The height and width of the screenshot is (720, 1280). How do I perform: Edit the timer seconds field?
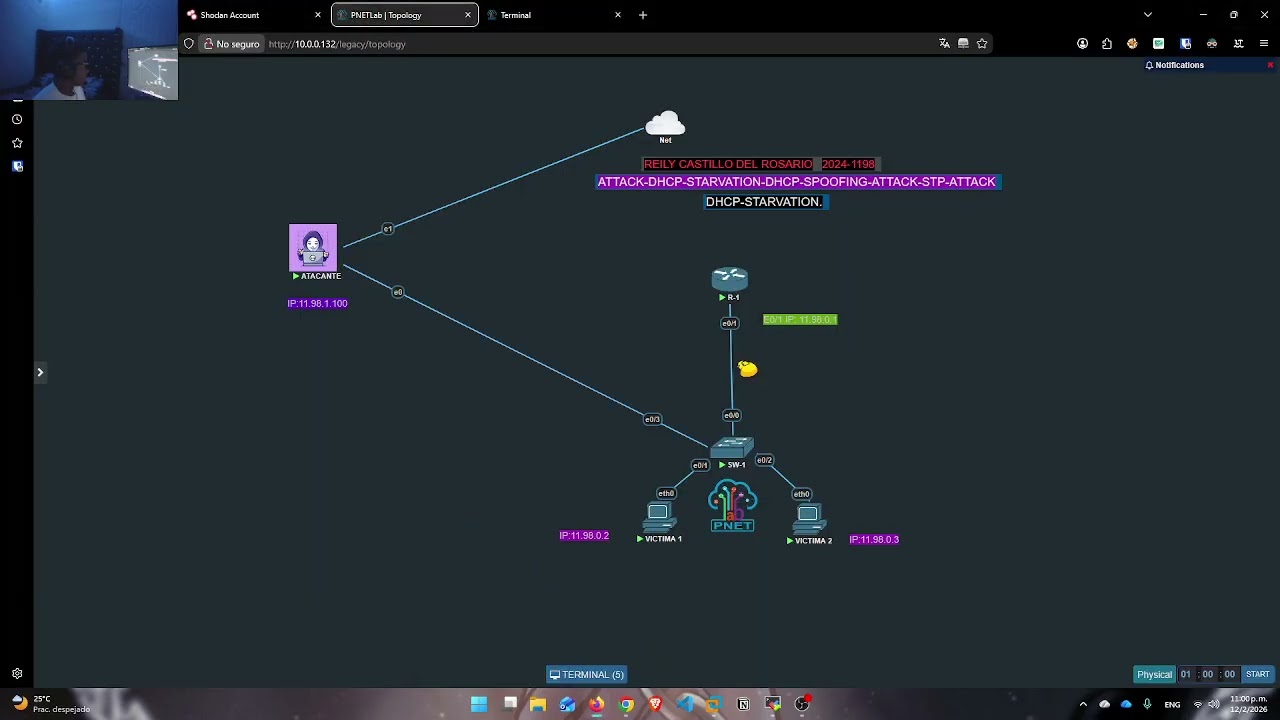pyautogui.click(x=1230, y=674)
